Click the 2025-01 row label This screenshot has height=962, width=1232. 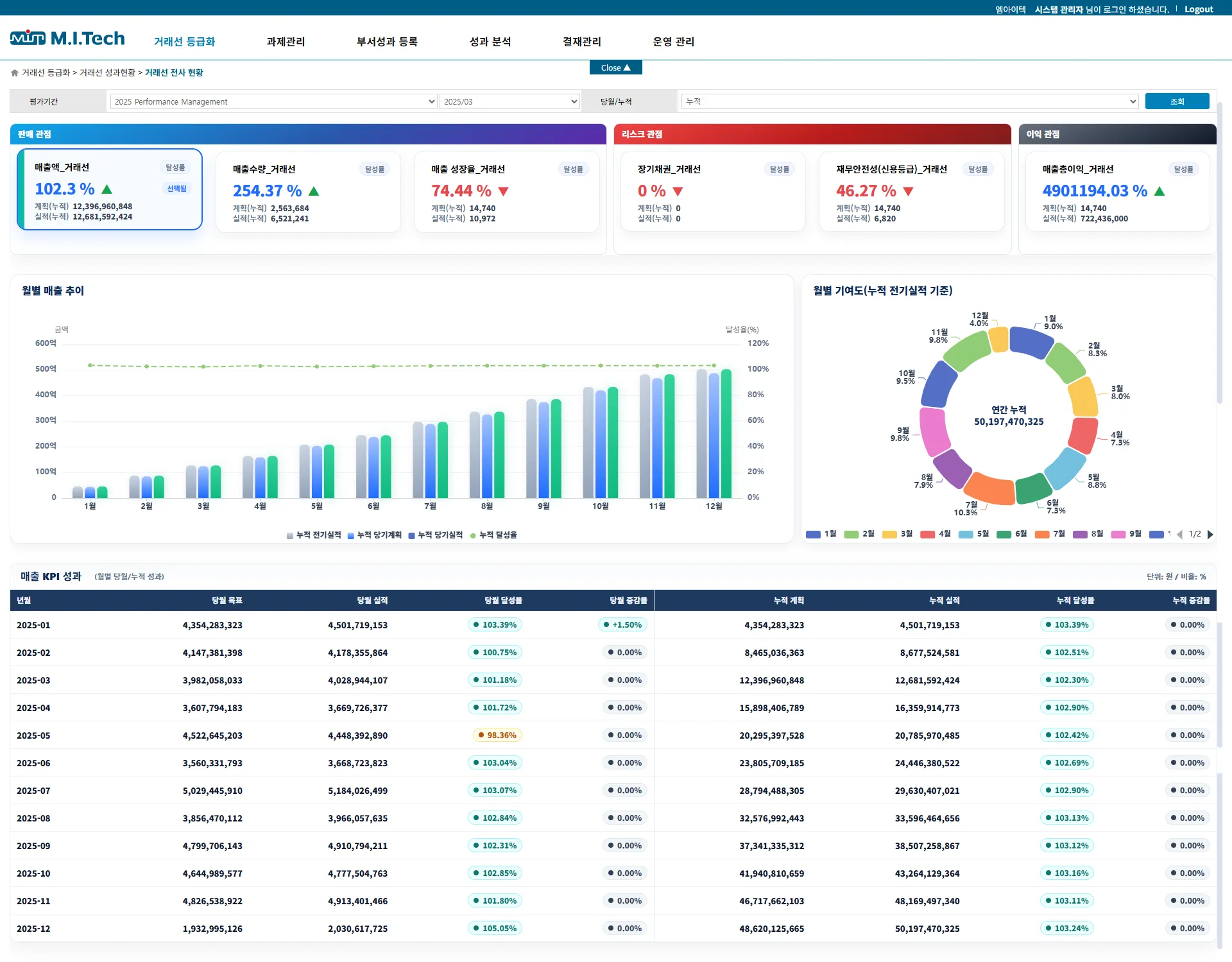33,625
